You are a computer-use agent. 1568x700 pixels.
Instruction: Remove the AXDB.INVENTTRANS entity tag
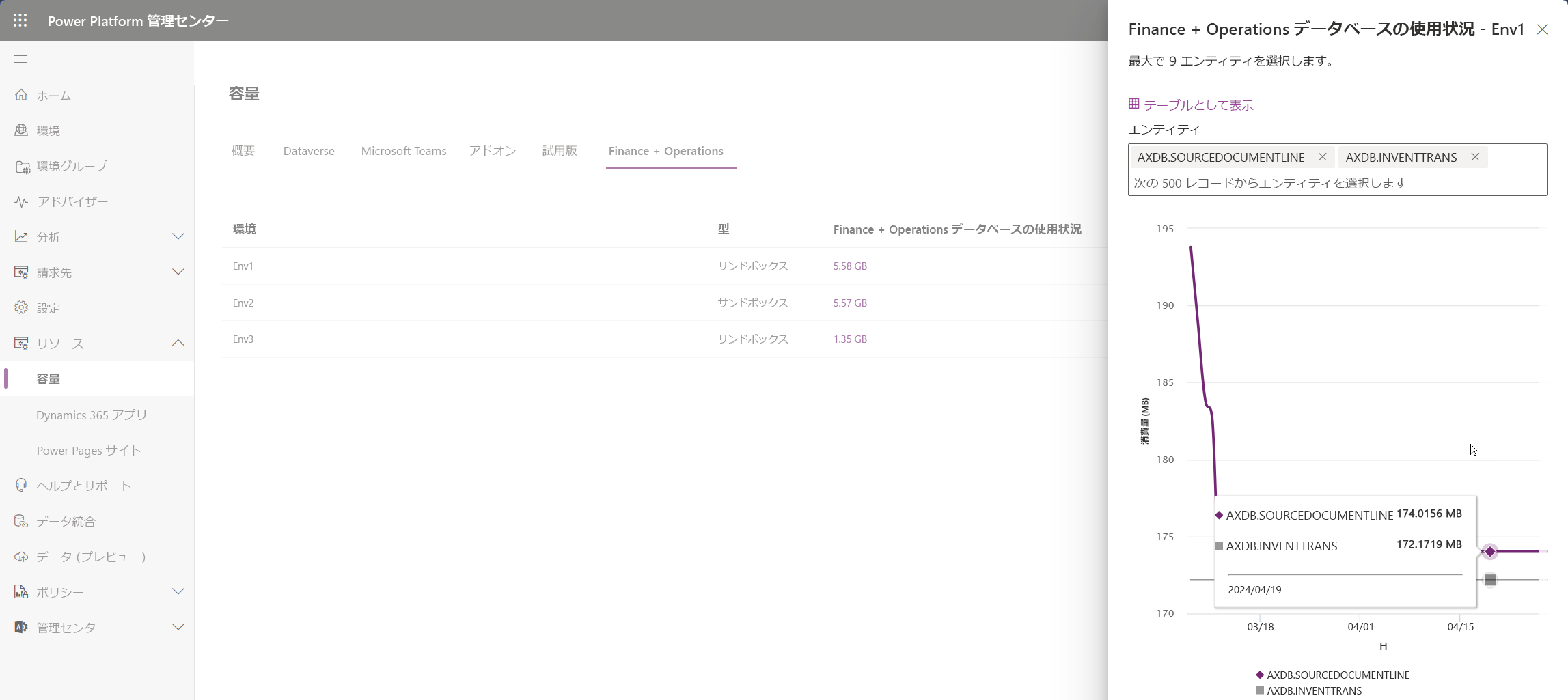1475,157
